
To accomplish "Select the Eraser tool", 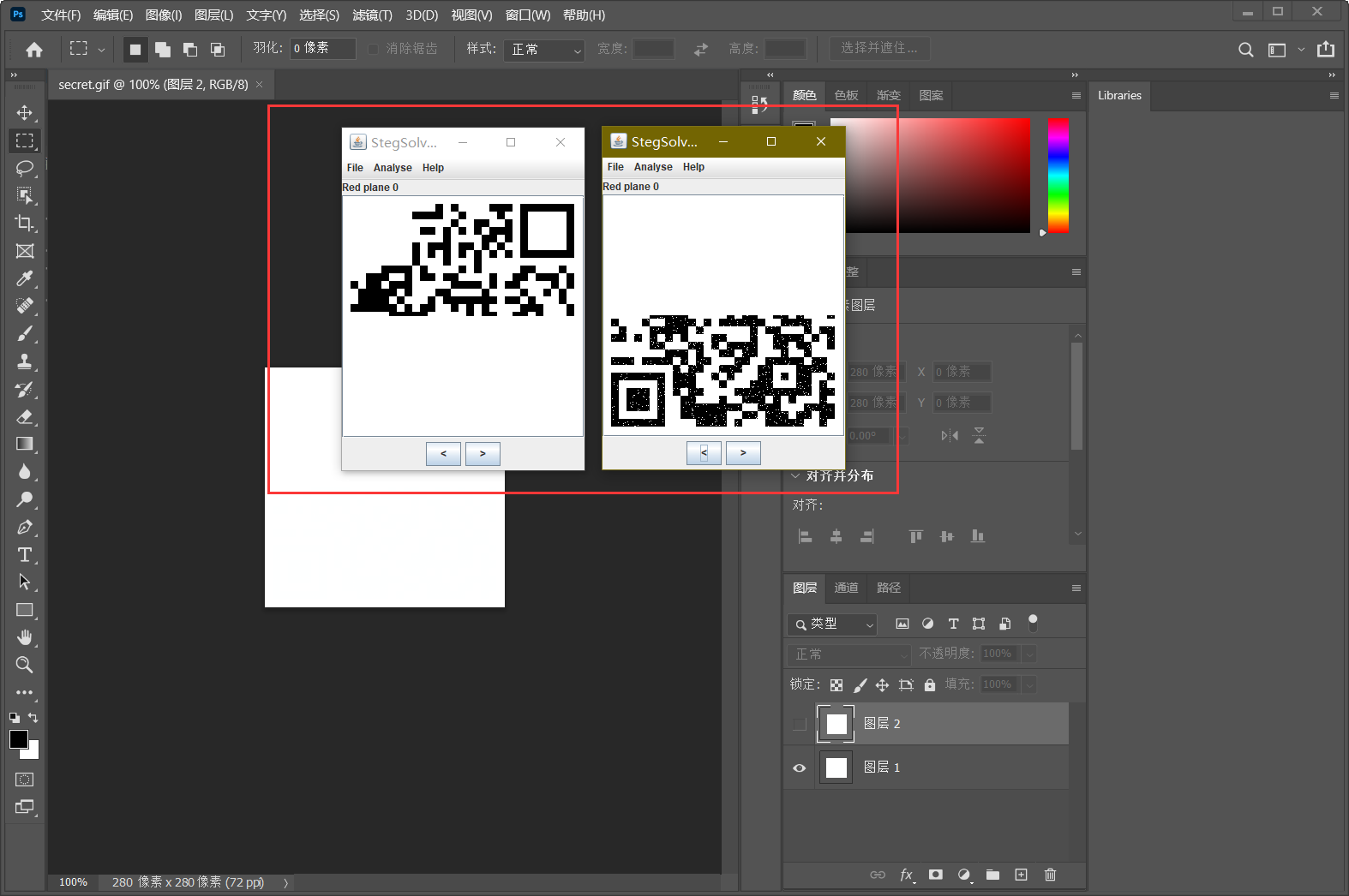I will [25, 416].
